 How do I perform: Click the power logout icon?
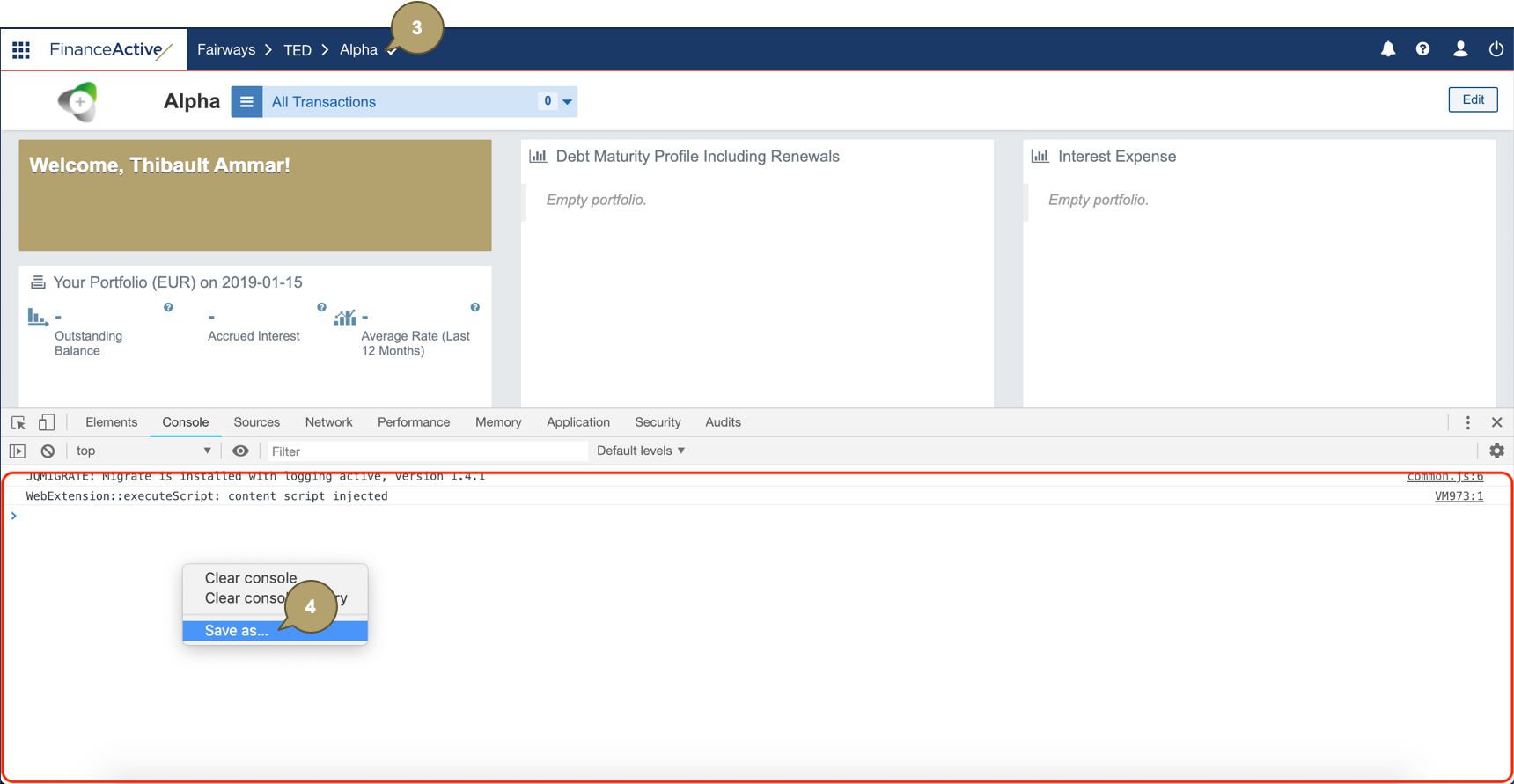pyautogui.click(x=1496, y=49)
